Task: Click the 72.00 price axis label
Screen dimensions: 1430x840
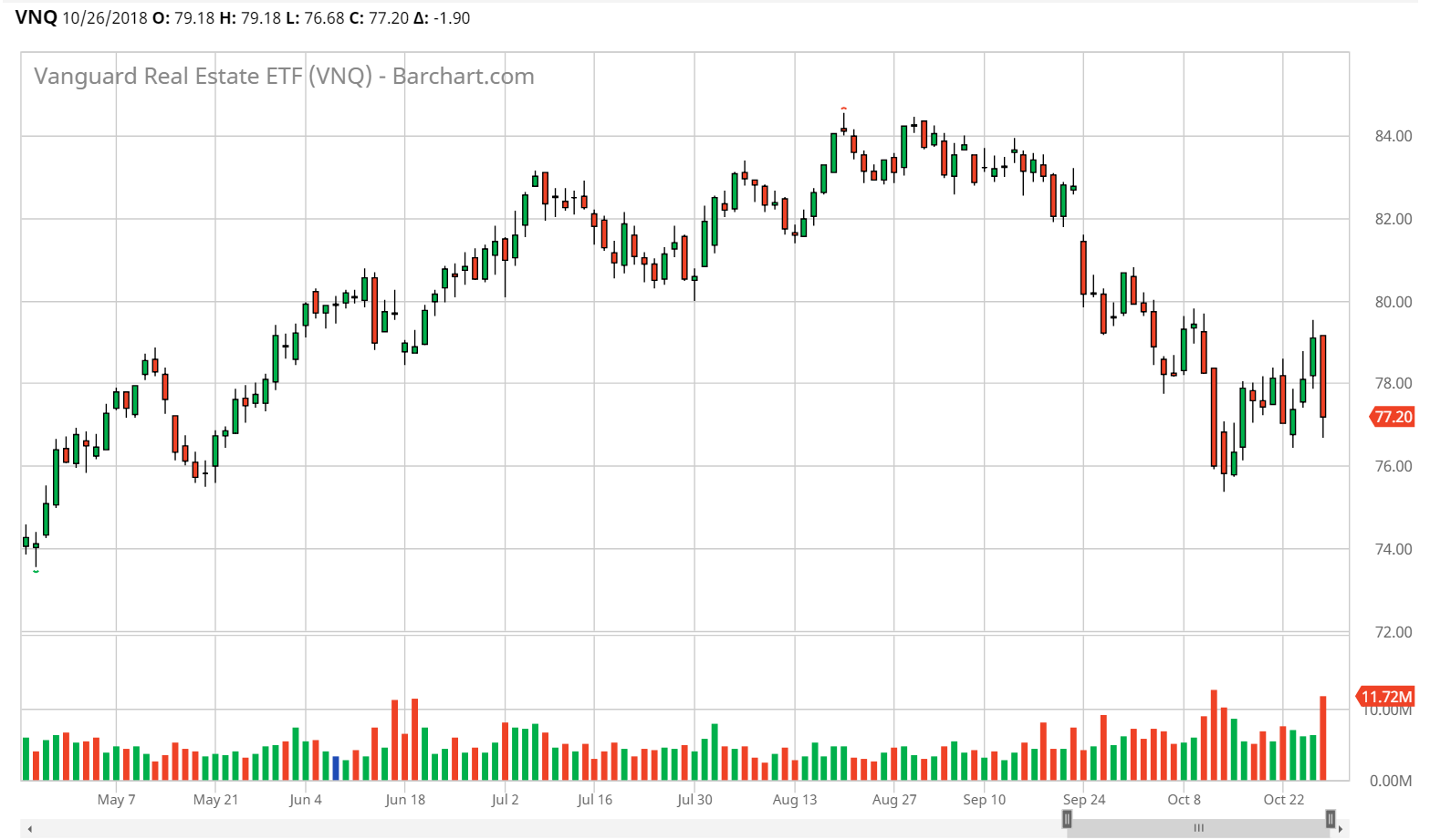Action: point(1393,632)
